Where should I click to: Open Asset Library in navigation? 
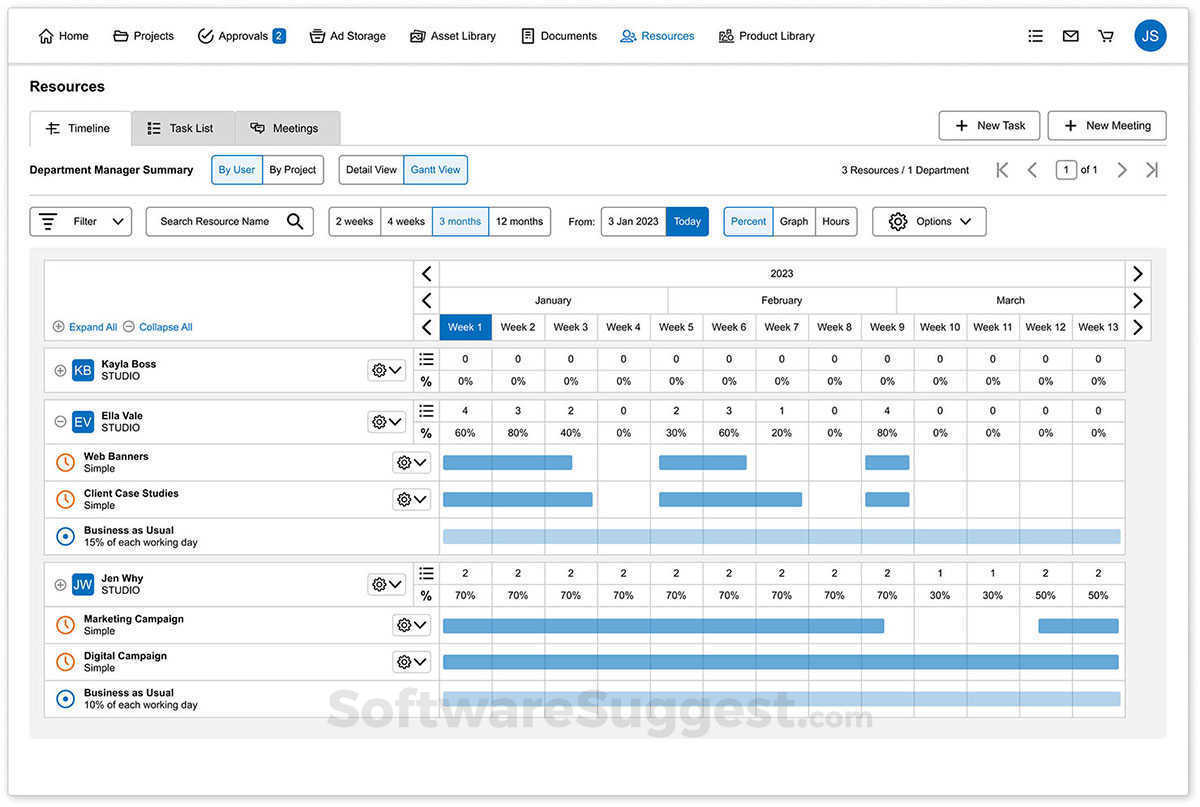point(452,36)
